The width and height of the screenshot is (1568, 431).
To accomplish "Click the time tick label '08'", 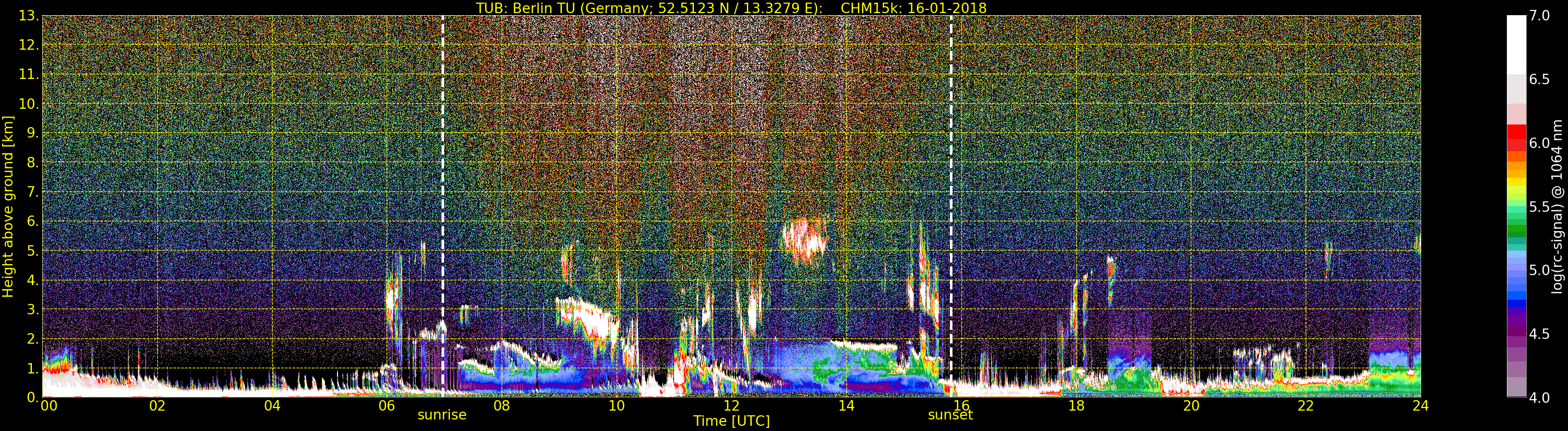I will pyautogui.click(x=502, y=405).
